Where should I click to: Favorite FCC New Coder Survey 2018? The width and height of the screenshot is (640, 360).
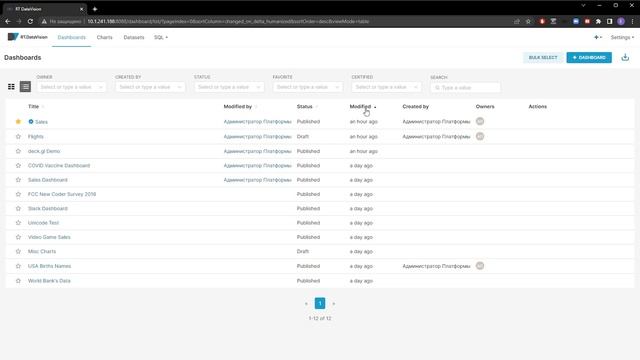coord(18,194)
